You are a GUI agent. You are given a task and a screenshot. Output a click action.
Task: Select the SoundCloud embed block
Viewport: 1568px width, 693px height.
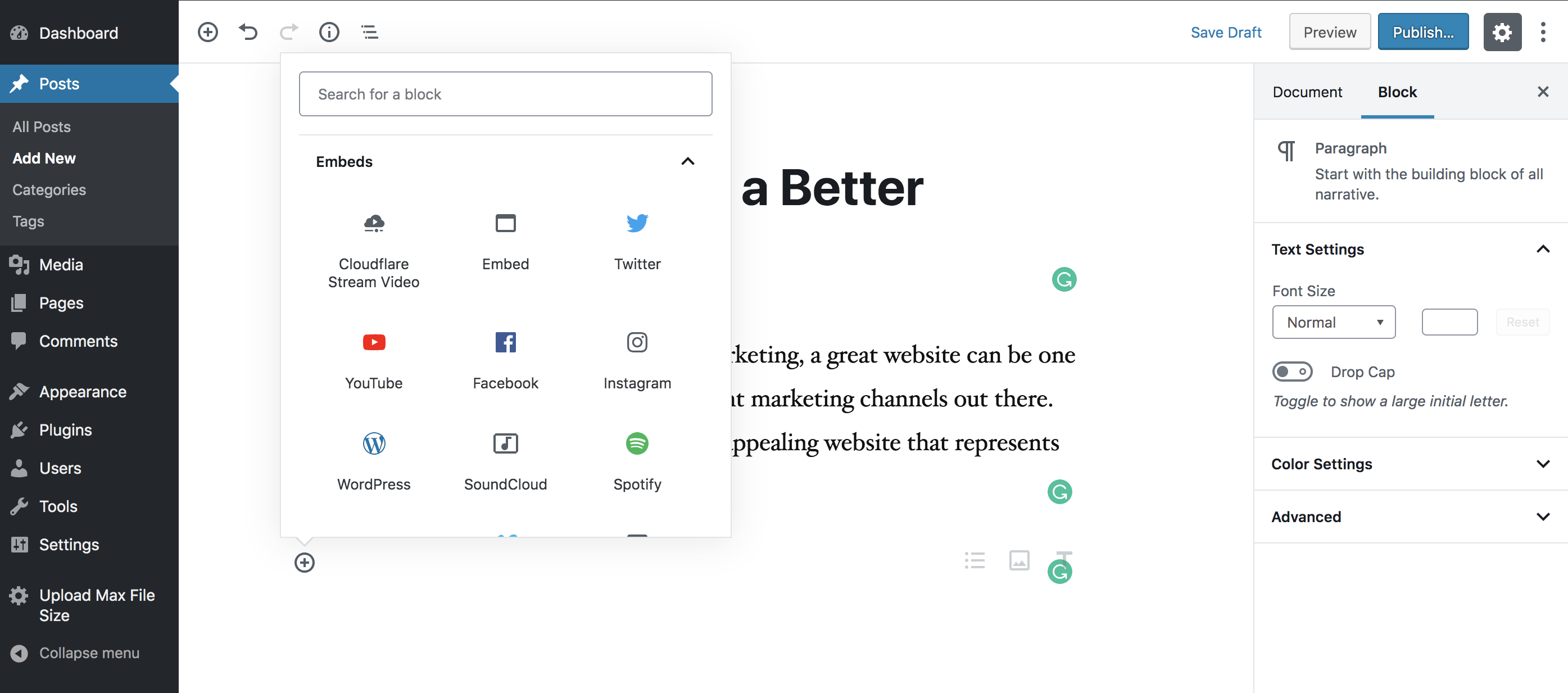click(x=506, y=460)
